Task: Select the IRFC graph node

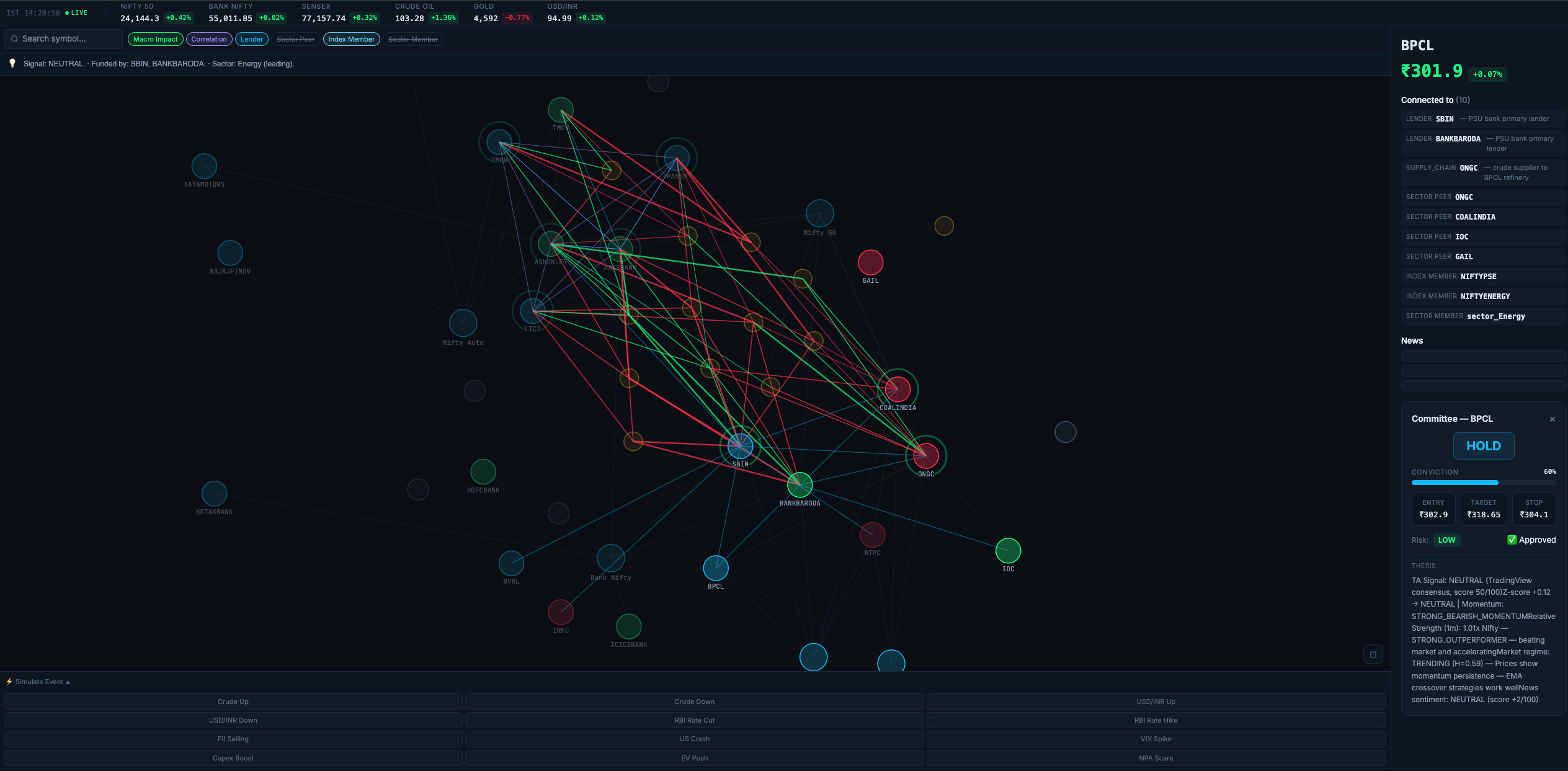Action: 561,612
